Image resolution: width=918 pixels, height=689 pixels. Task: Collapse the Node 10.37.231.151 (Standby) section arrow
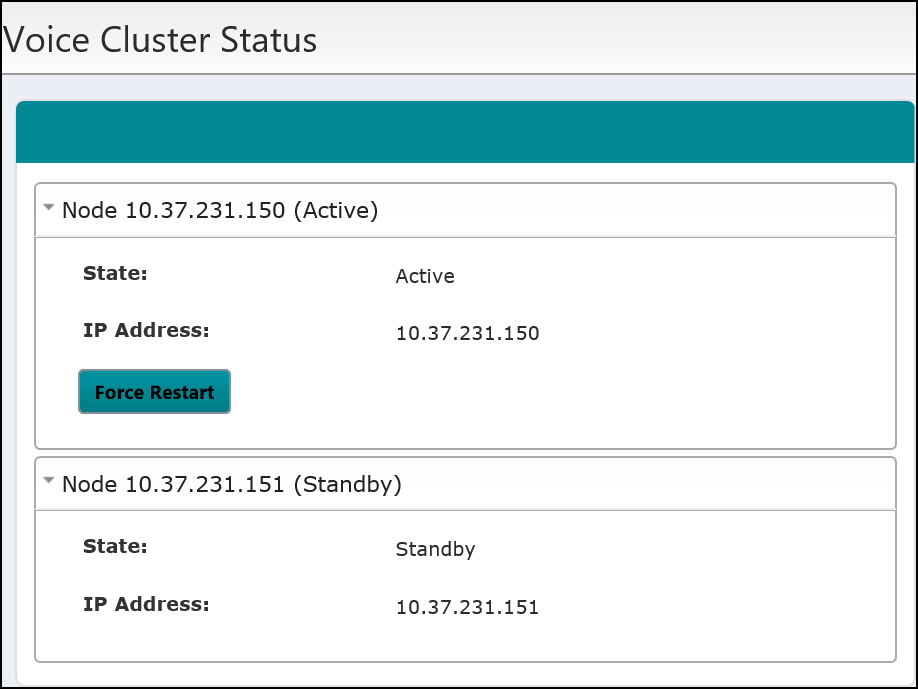pyautogui.click(x=49, y=481)
